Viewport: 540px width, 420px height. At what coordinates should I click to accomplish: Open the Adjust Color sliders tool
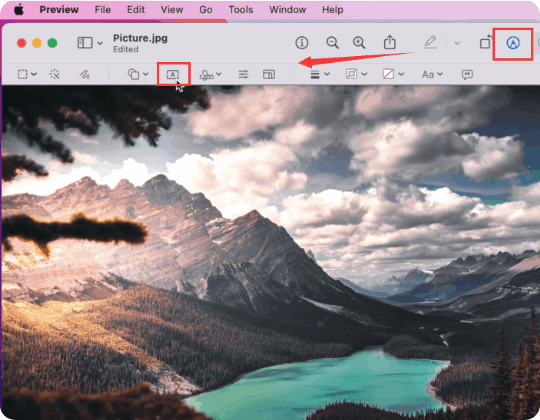point(243,74)
